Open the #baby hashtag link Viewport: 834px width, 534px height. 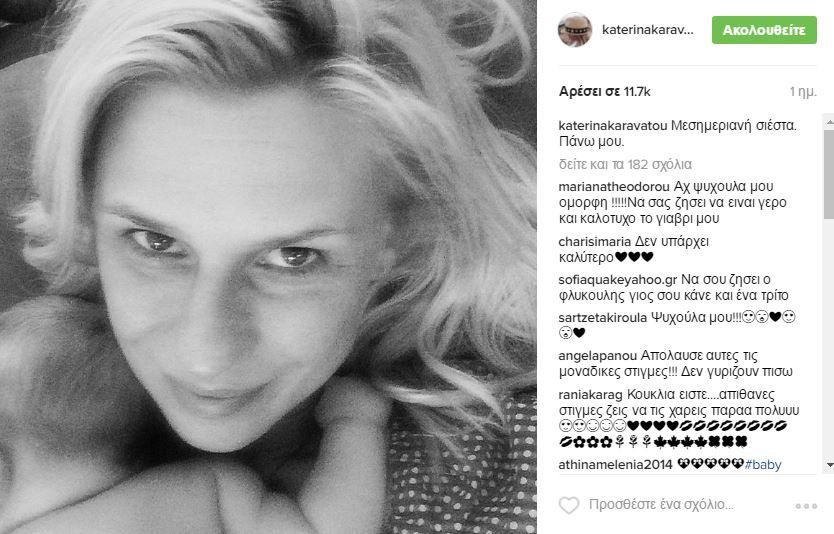tap(763, 465)
